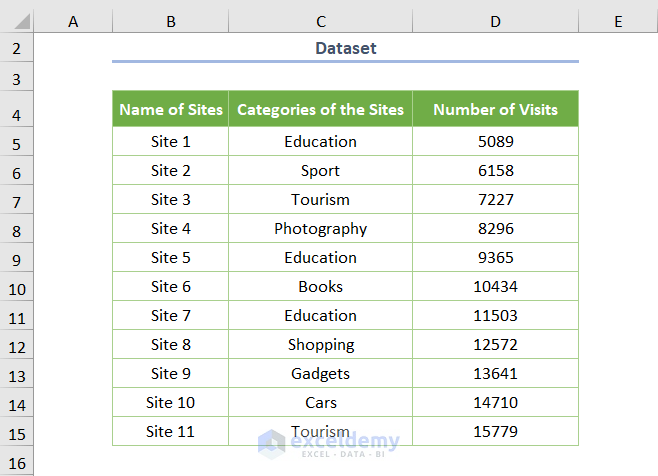The width and height of the screenshot is (658, 476).
Task: Select column C header
Action: (x=320, y=21)
